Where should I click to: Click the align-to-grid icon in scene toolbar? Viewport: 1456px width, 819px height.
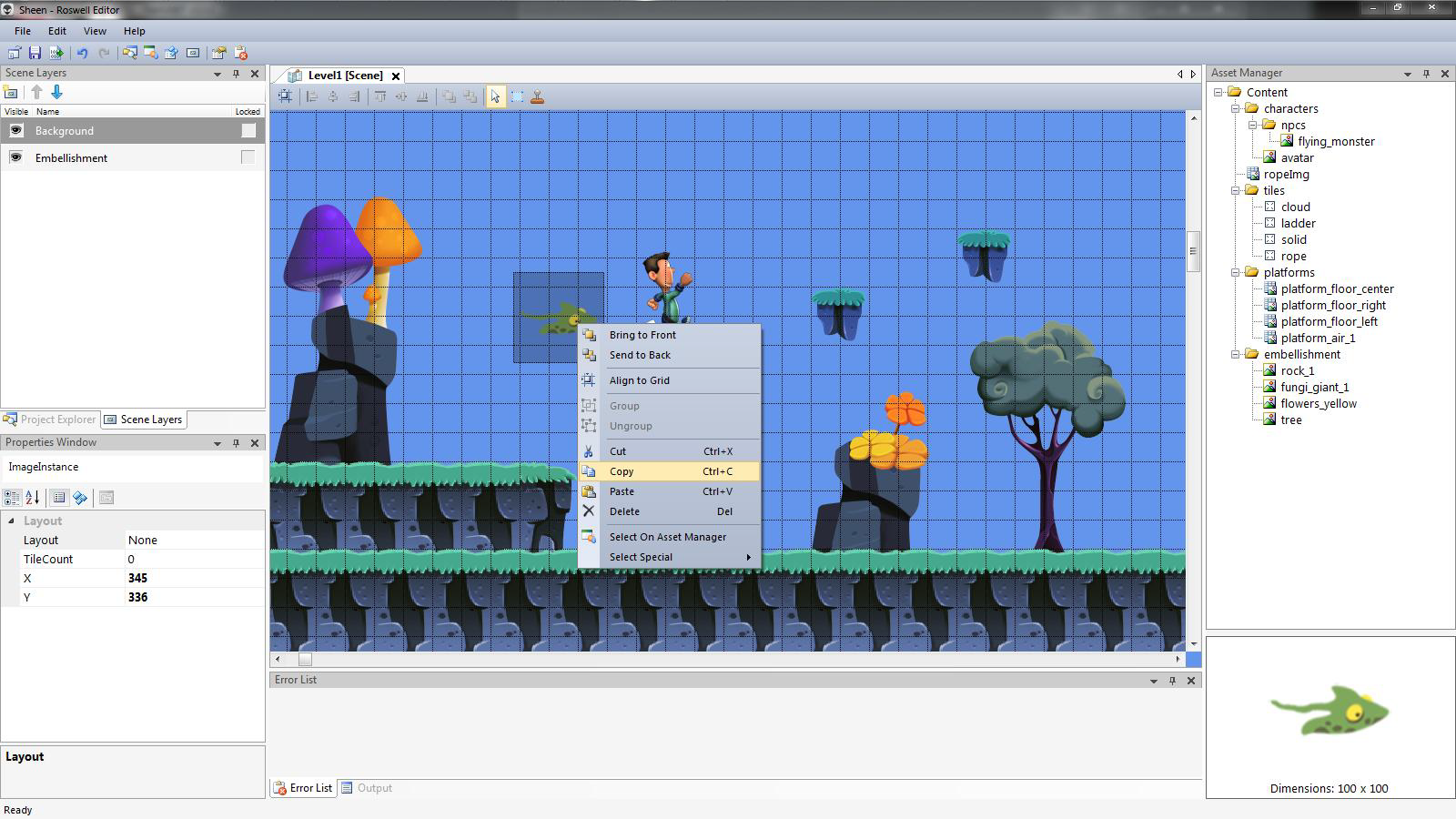coord(286,96)
